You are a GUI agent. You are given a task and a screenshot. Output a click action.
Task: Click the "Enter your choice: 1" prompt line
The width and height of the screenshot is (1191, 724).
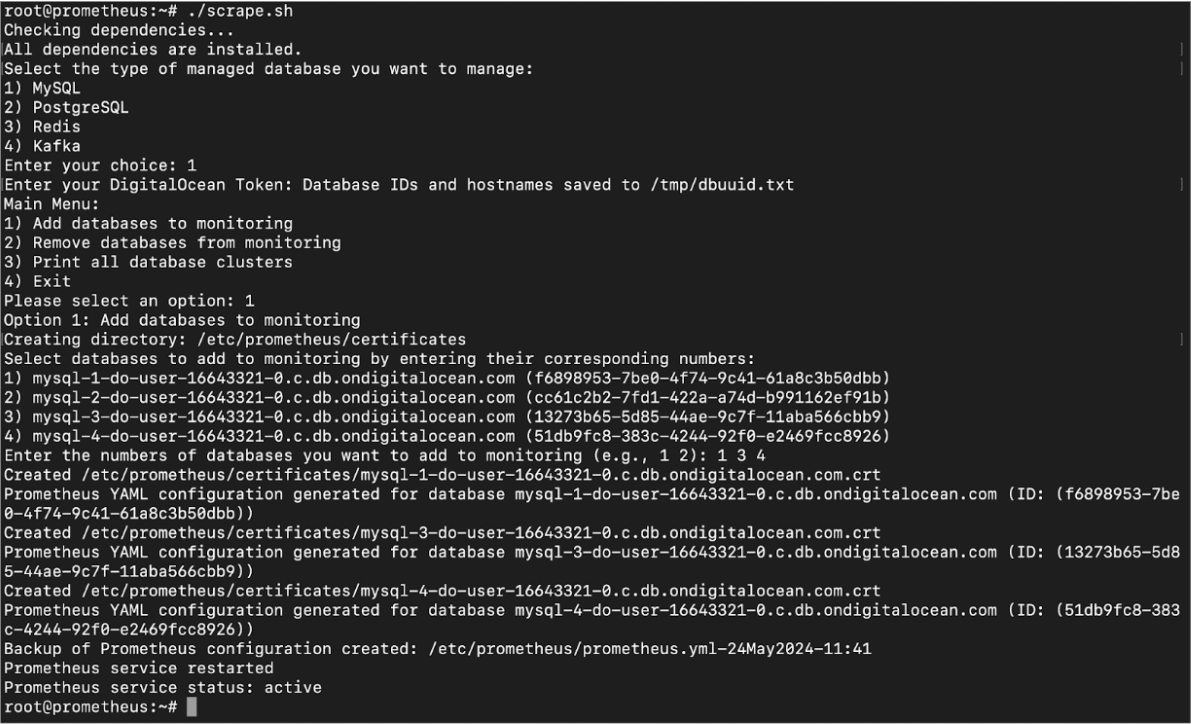pyautogui.click(x=100, y=166)
